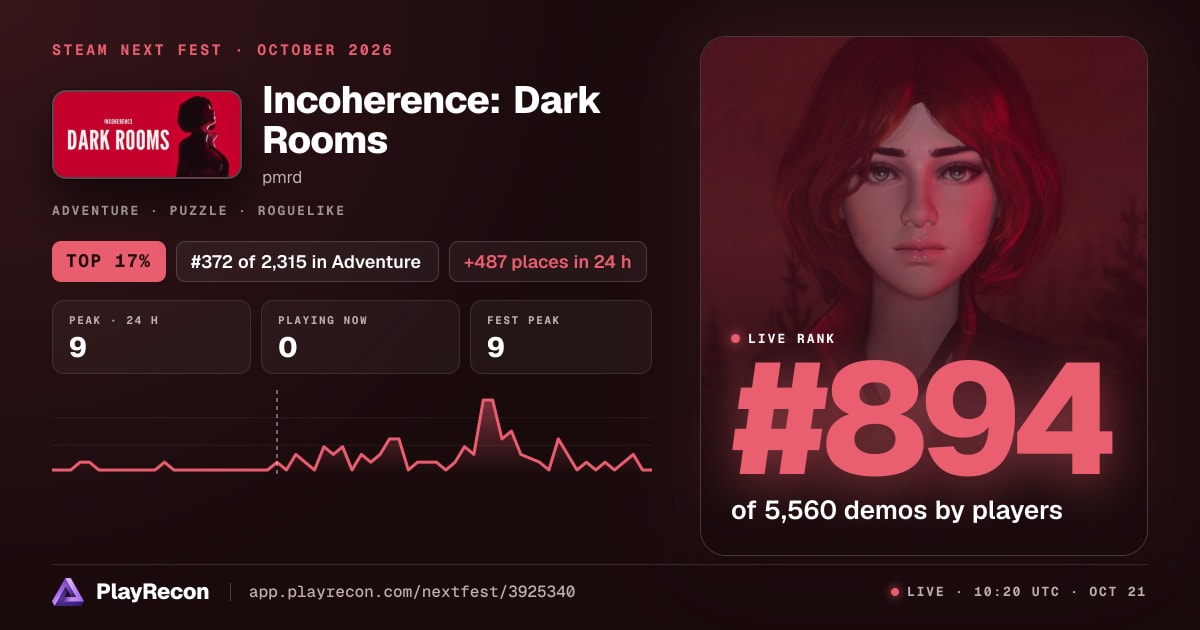Screen dimensions: 1200x630
Task: Click the +487 places in 24 h badge
Action: coord(548,261)
